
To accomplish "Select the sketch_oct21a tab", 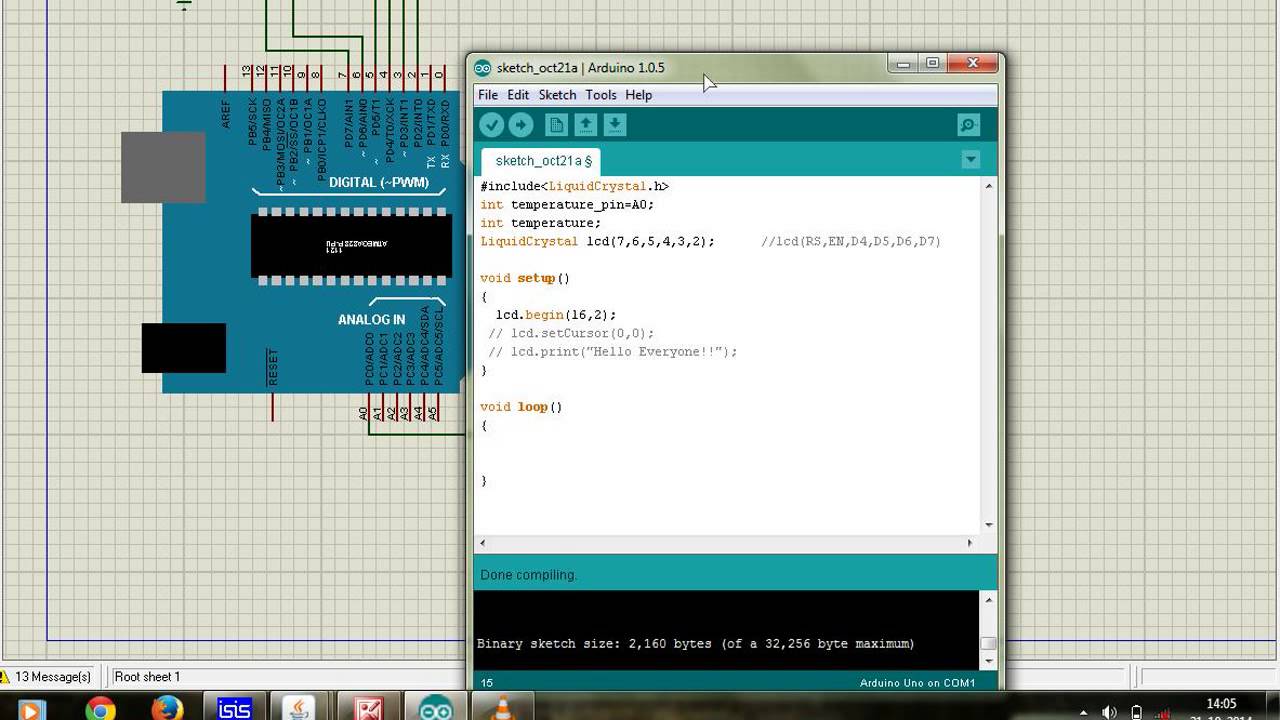I will (543, 161).
